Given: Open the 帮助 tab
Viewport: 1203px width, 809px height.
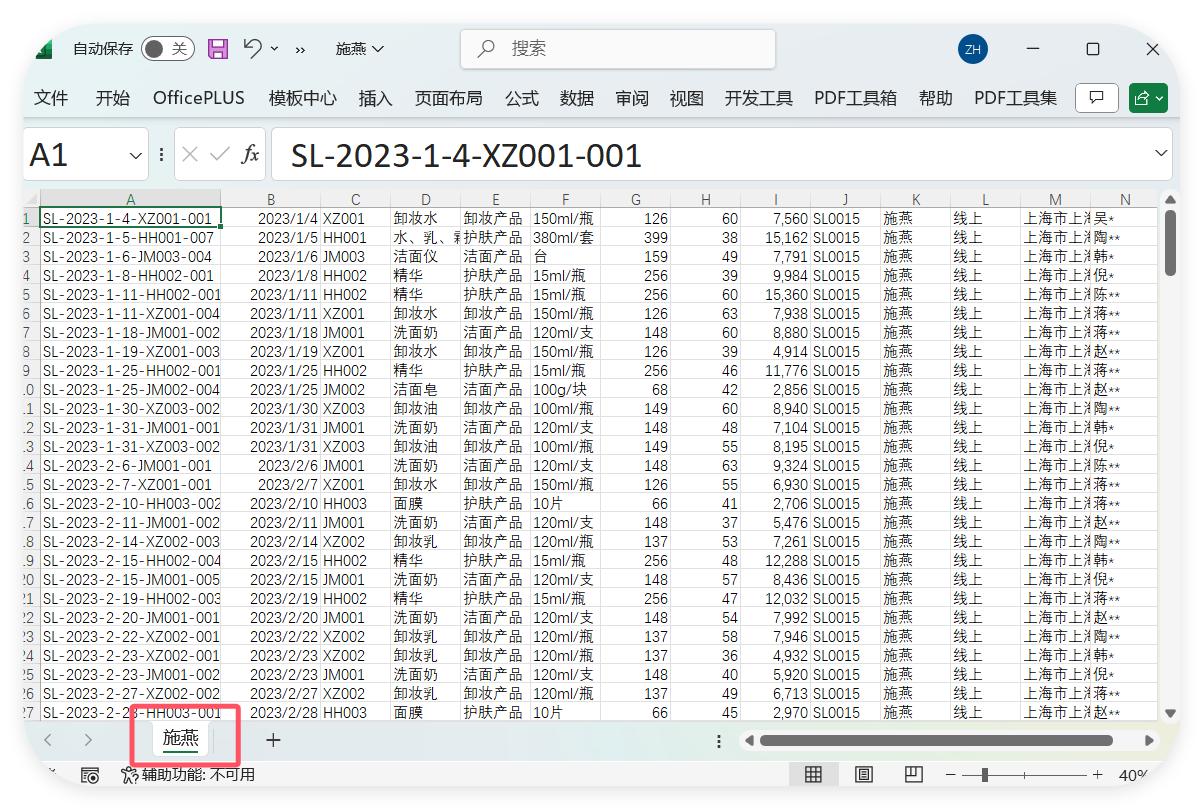Looking at the screenshot, I should click(x=936, y=97).
